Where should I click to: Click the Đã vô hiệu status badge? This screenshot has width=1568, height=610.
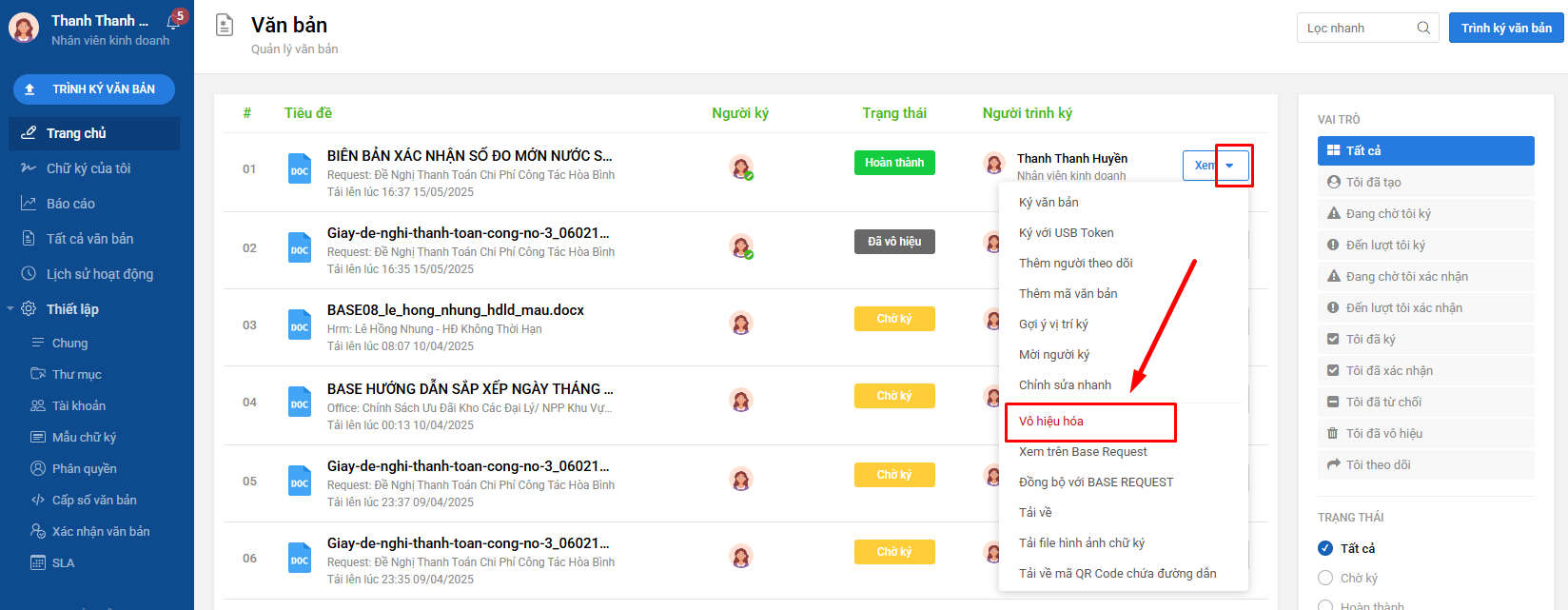point(894,242)
